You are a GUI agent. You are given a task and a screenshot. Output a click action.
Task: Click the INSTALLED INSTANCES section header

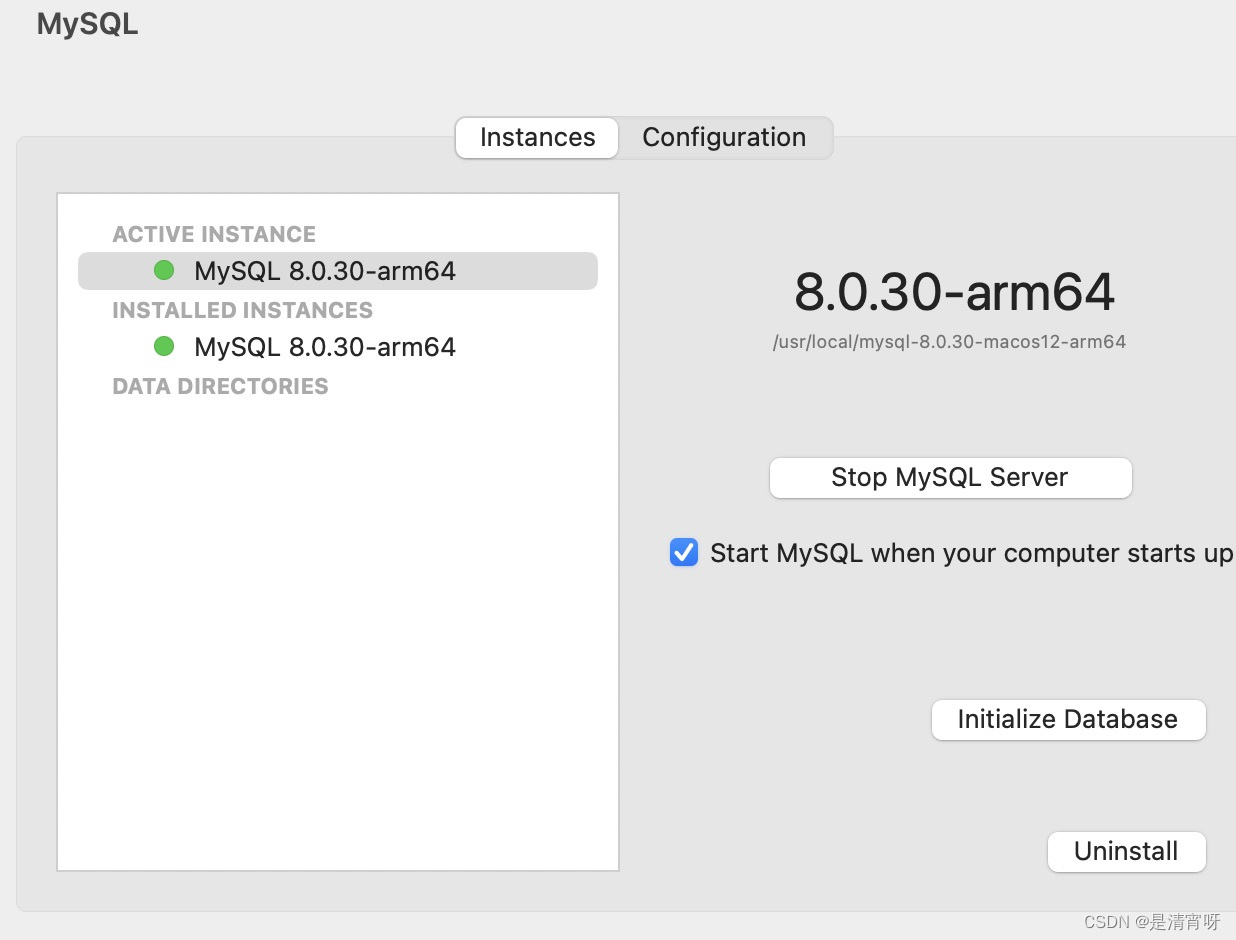243,310
